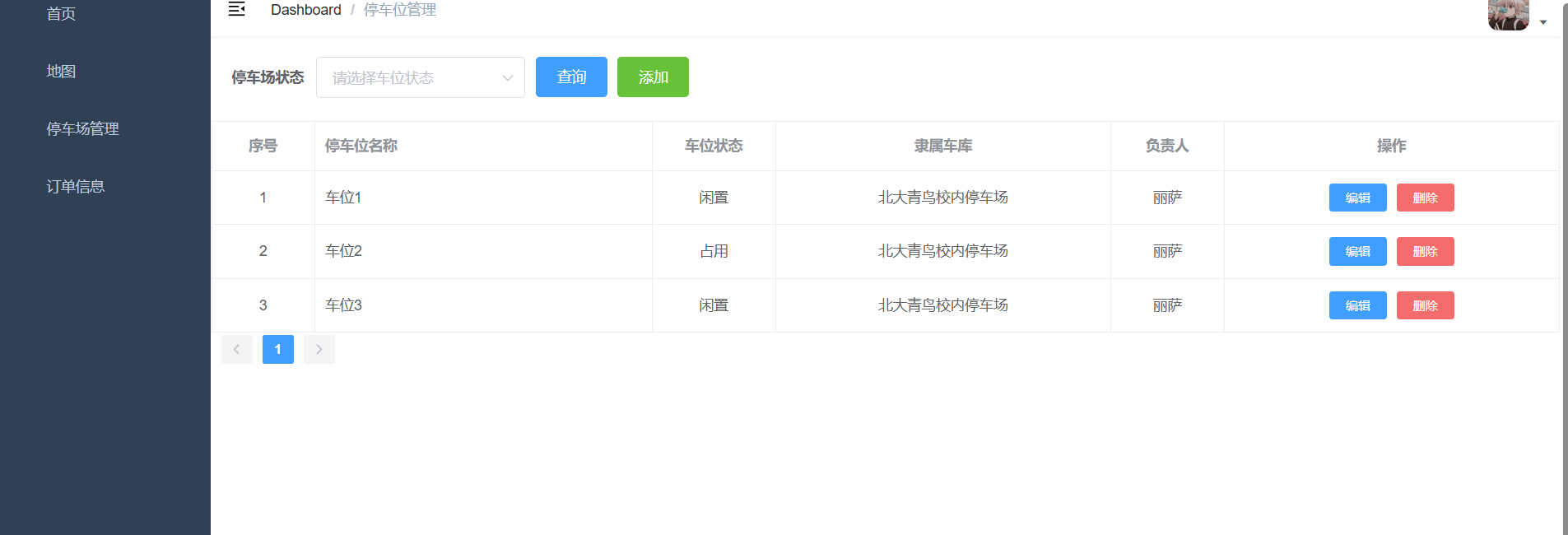Toggle the sidebar collapse hamburger icon
This screenshot has width=1568, height=535.
coord(236,9)
